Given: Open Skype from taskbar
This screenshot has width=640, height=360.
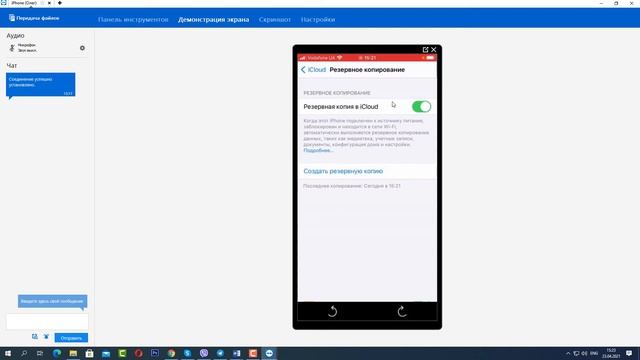Looking at the screenshot, I should [x=187, y=353].
